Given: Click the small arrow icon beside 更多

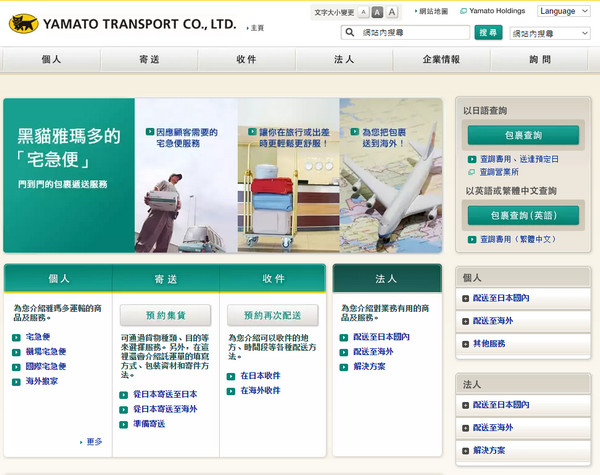Looking at the screenshot, I should click(81, 442).
